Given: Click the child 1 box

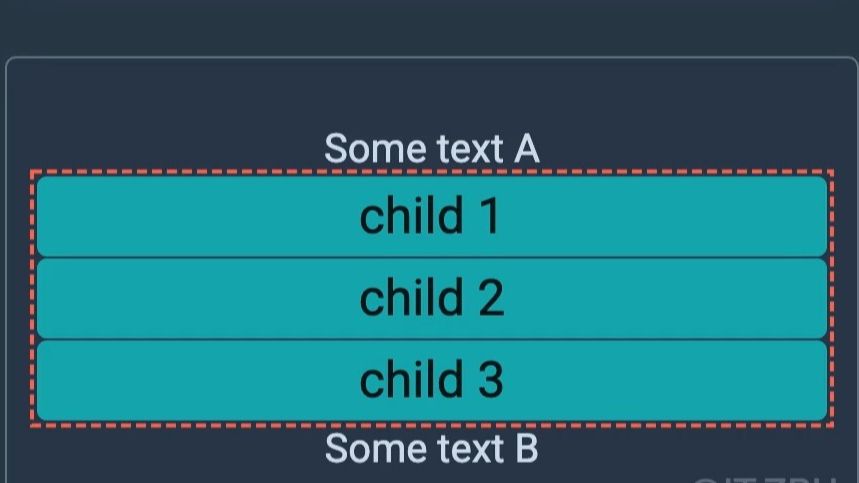Looking at the screenshot, I should pos(432,216).
